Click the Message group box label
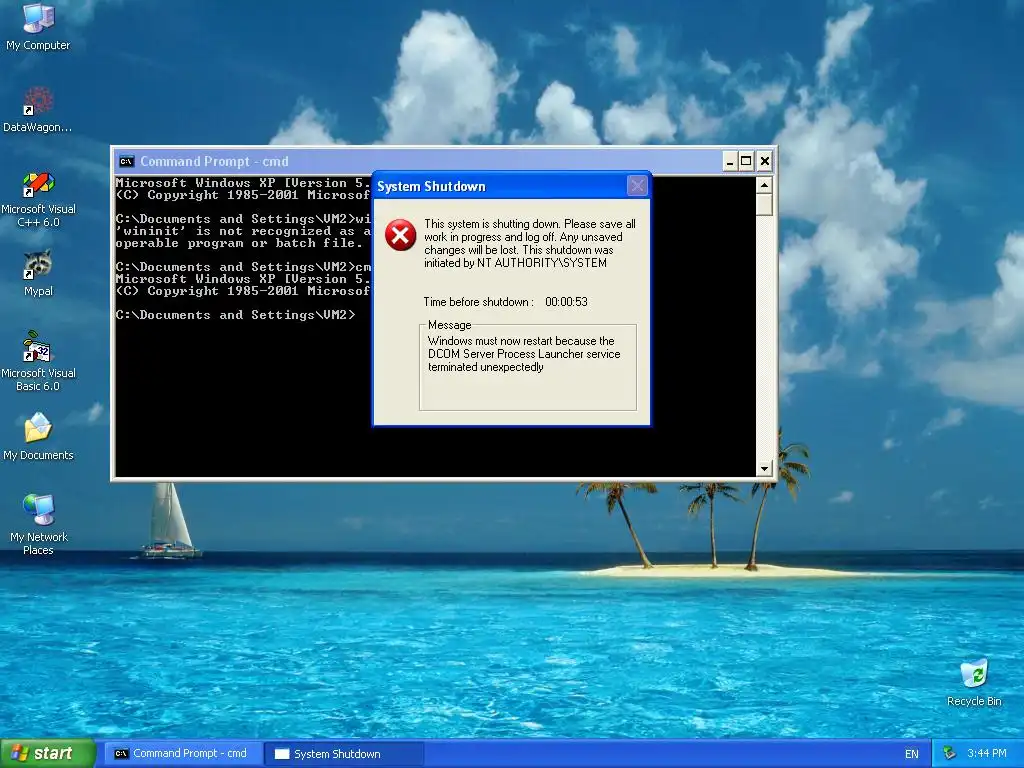 click(449, 325)
